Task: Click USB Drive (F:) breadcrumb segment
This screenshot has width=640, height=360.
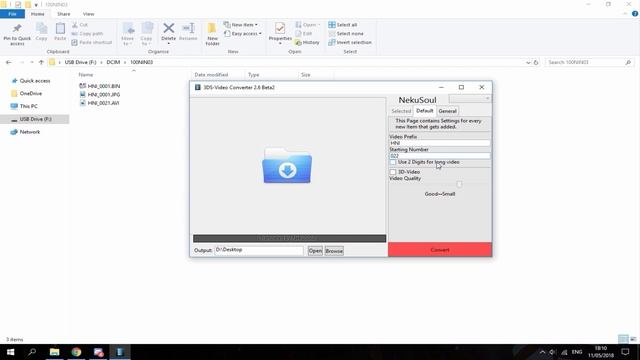Action: tap(80, 62)
